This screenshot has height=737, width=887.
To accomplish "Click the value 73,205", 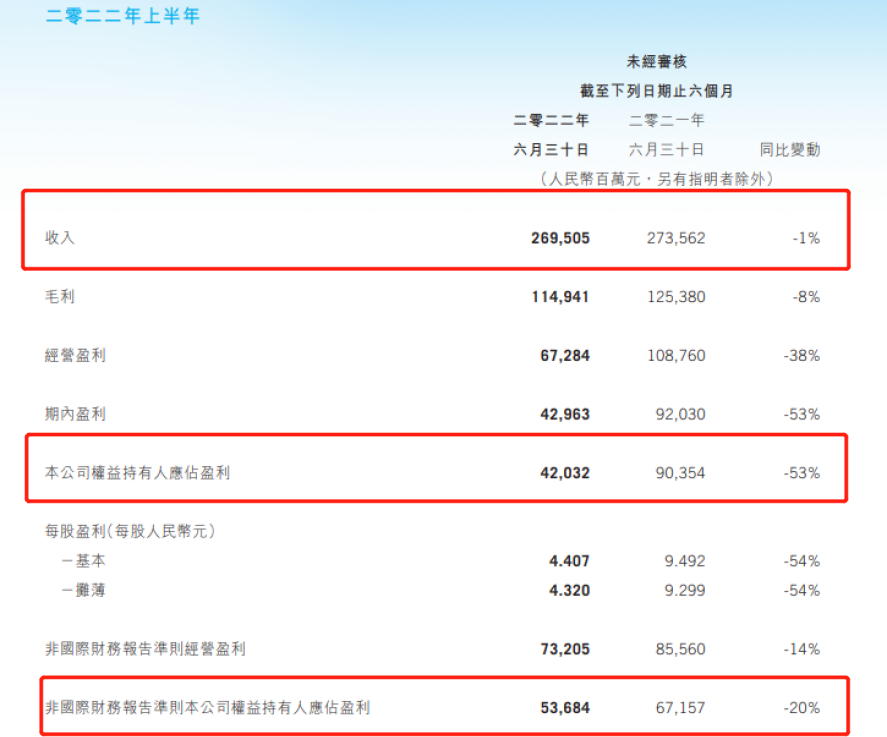I will coord(565,649).
